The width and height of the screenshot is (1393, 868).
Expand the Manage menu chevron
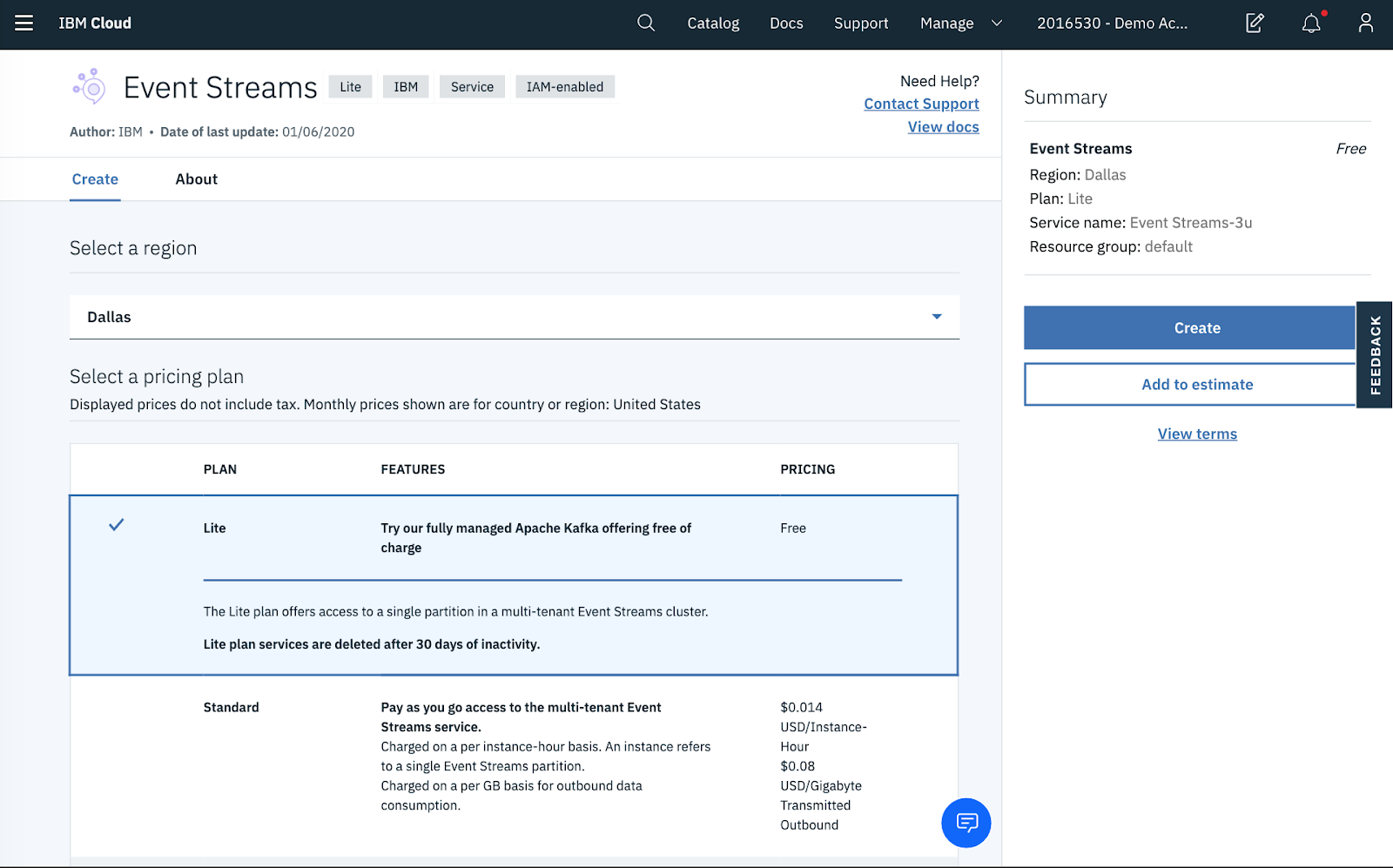[997, 24]
